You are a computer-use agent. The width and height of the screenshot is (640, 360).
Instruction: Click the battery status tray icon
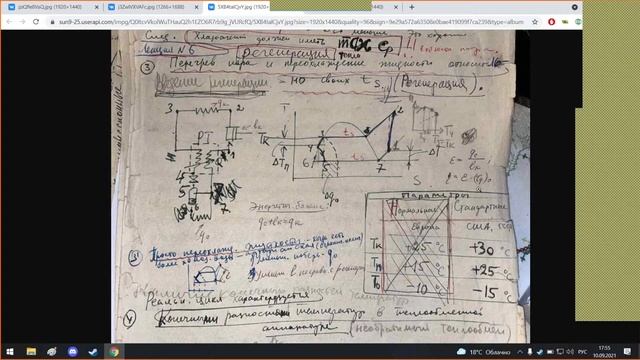click(550, 352)
